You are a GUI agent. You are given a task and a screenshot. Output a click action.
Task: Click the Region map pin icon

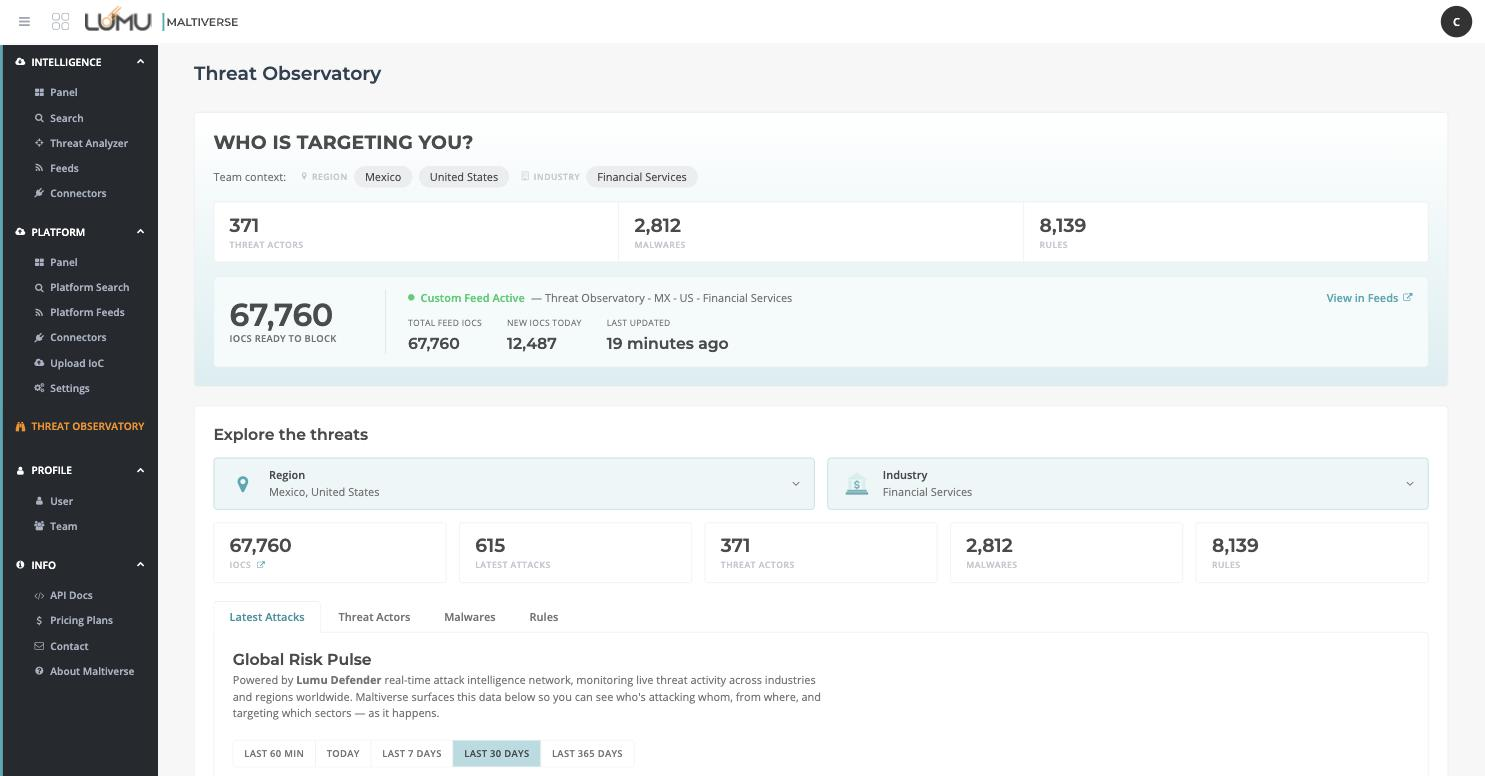[x=242, y=484]
